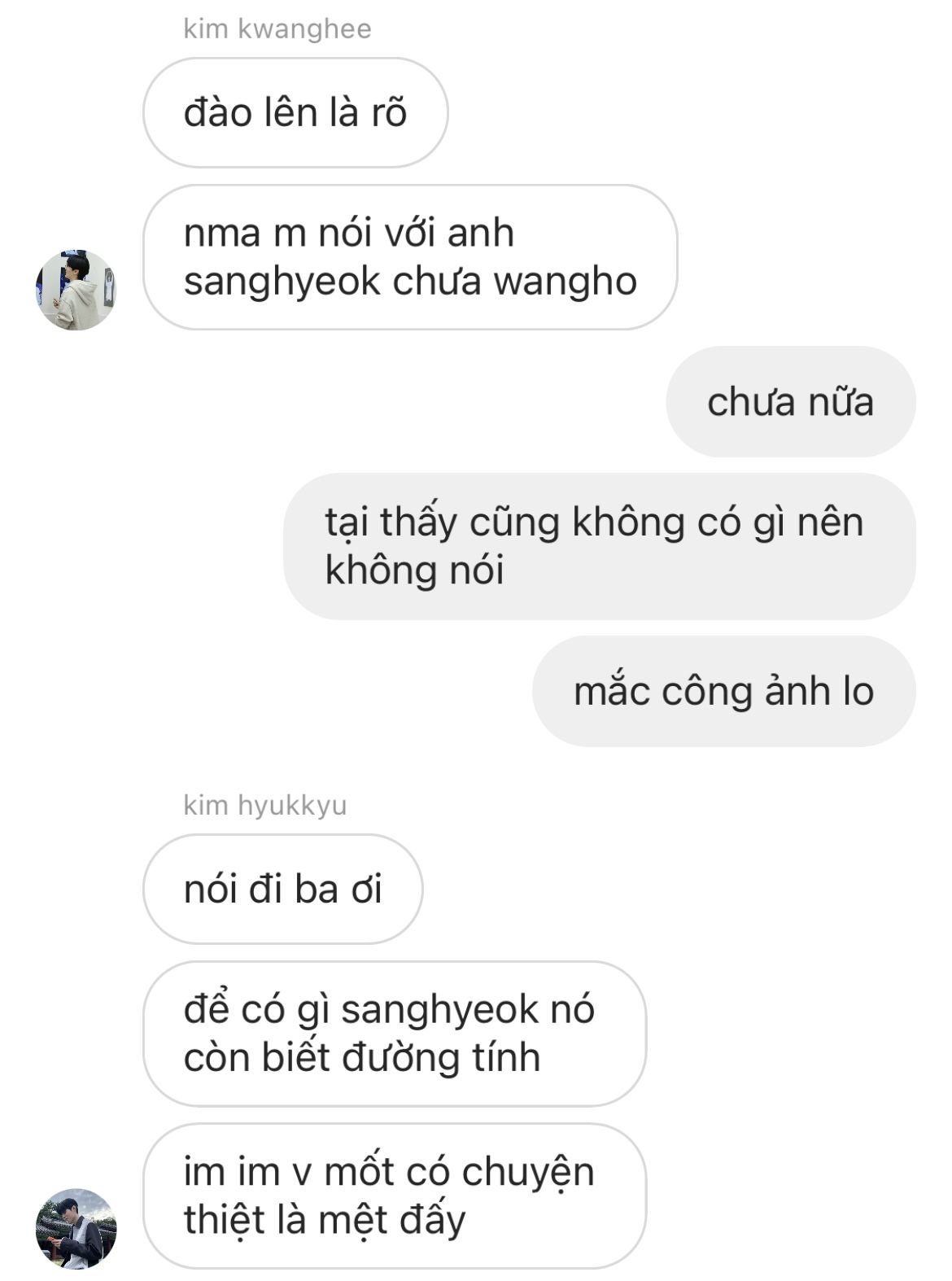Click the words "còn biết đường tính"

(x=362, y=1057)
